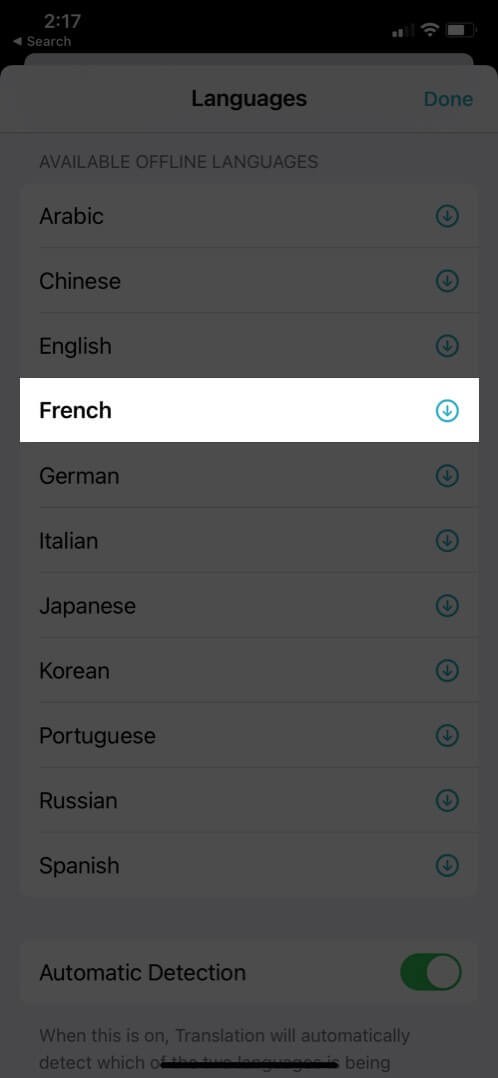Tap the Portuguese download icon

(x=447, y=736)
